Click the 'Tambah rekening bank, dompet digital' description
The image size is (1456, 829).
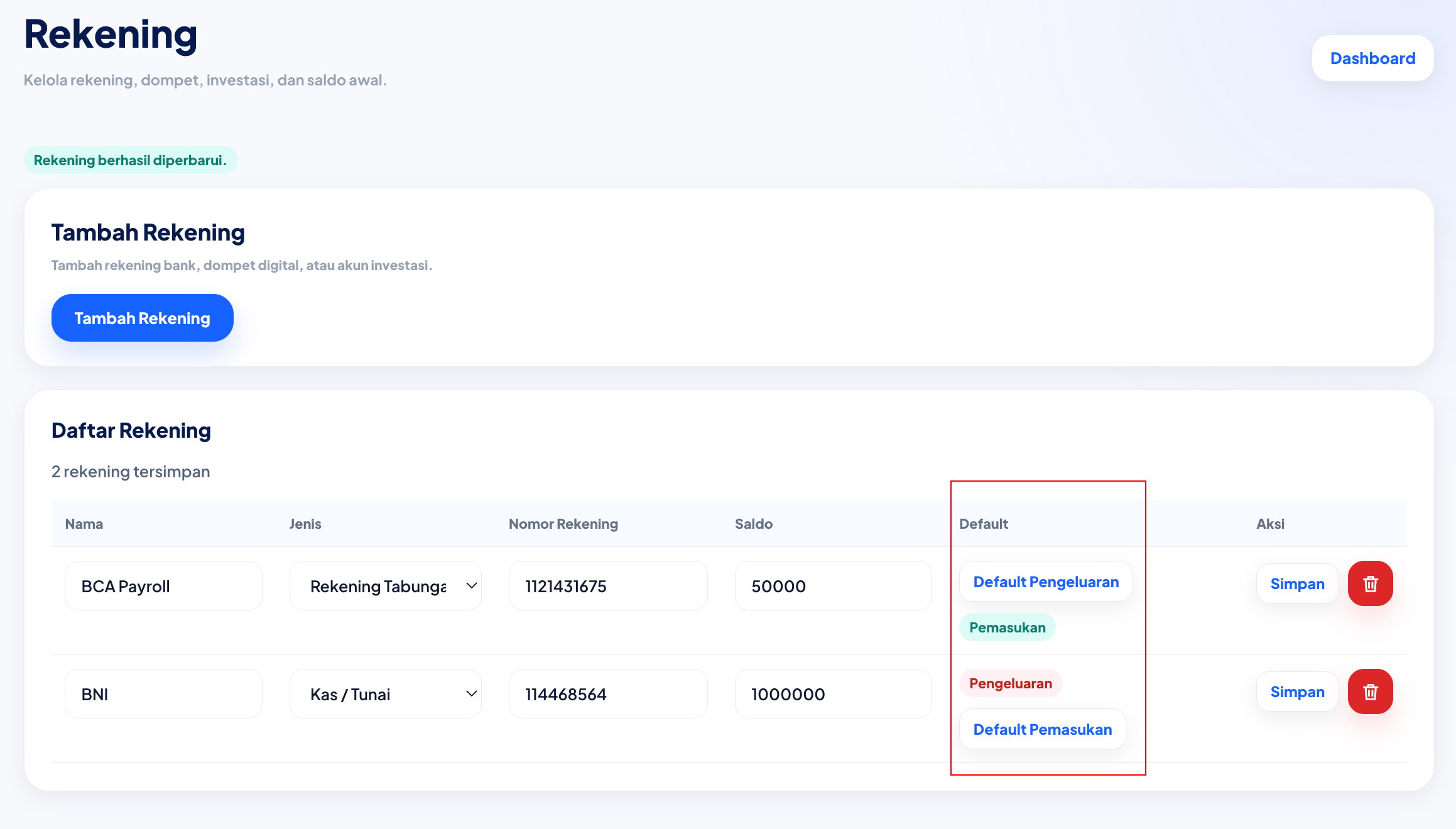(x=242, y=265)
